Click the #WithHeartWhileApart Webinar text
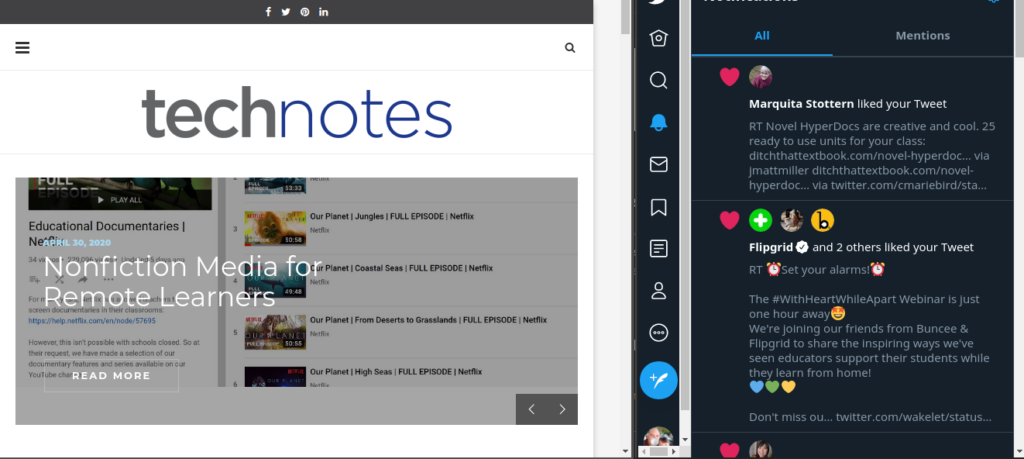 click(857, 299)
